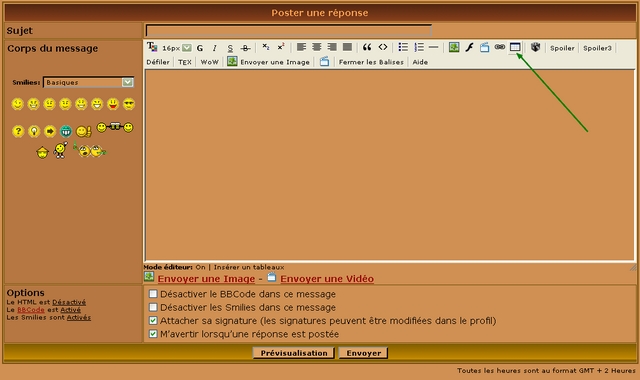Viewport: 640px width, 380px height.
Task: Click the text area resize handle
Action: (x=633, y=267)
